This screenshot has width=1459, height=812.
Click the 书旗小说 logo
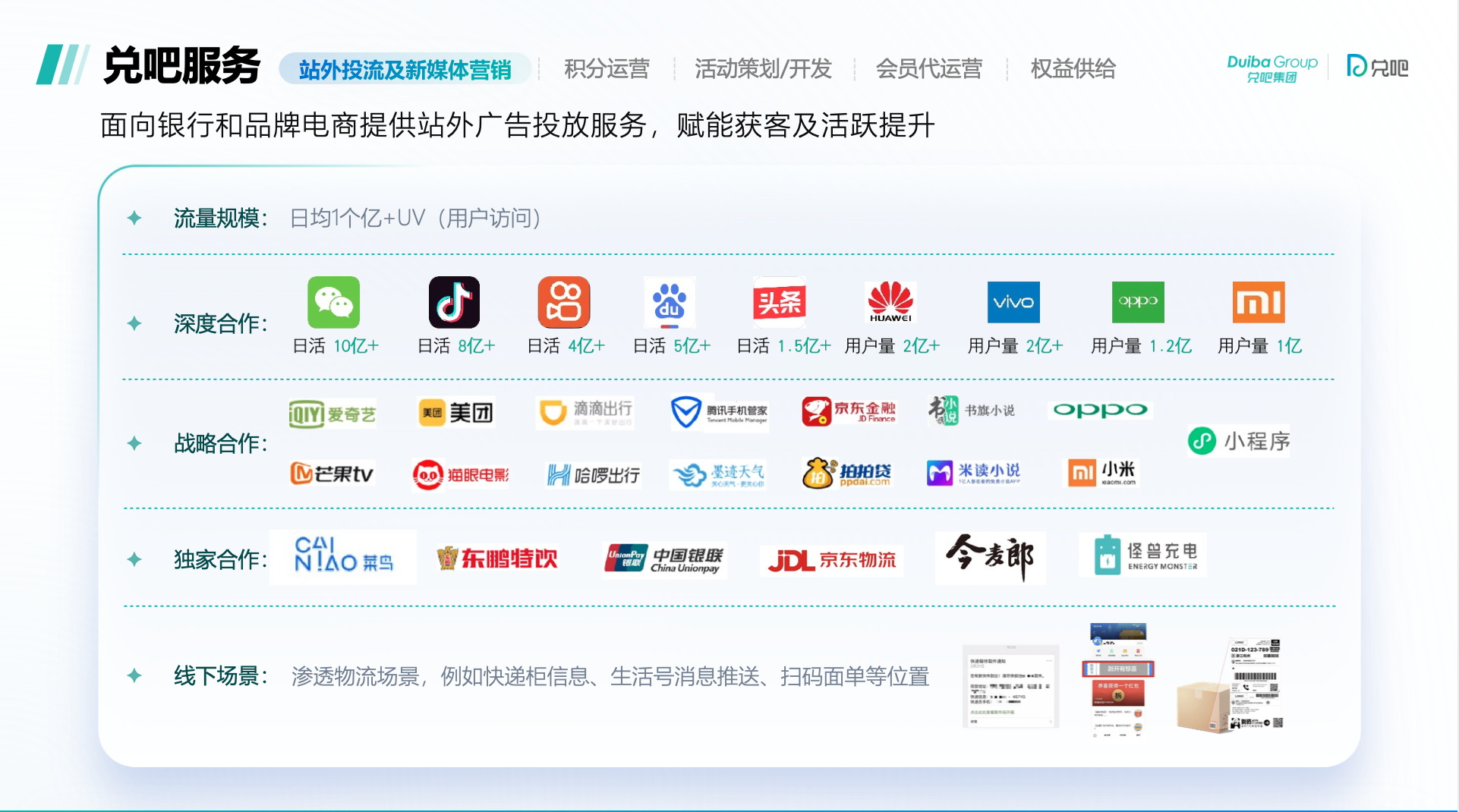pos(971,411)
